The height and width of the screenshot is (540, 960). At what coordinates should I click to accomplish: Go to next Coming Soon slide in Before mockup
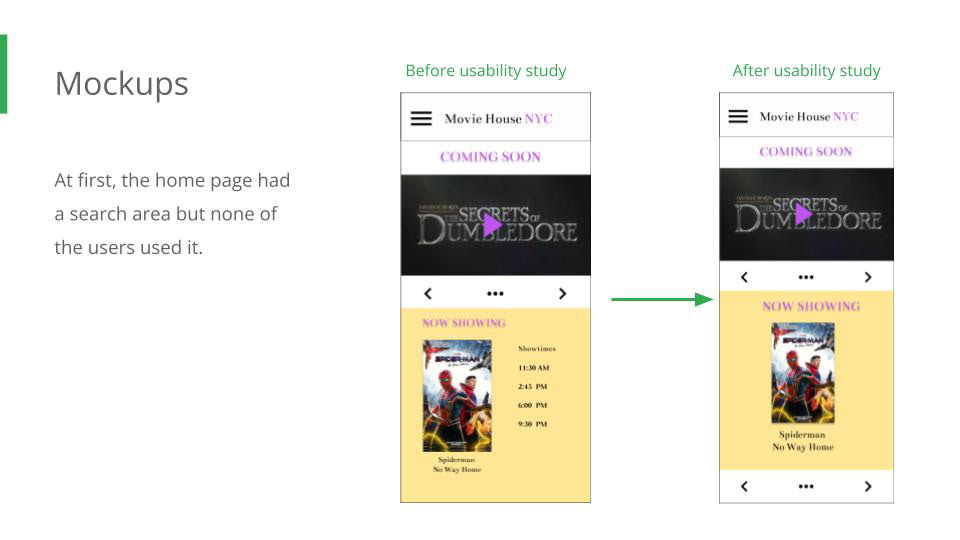pyautogui.click(x=563, y=294)
